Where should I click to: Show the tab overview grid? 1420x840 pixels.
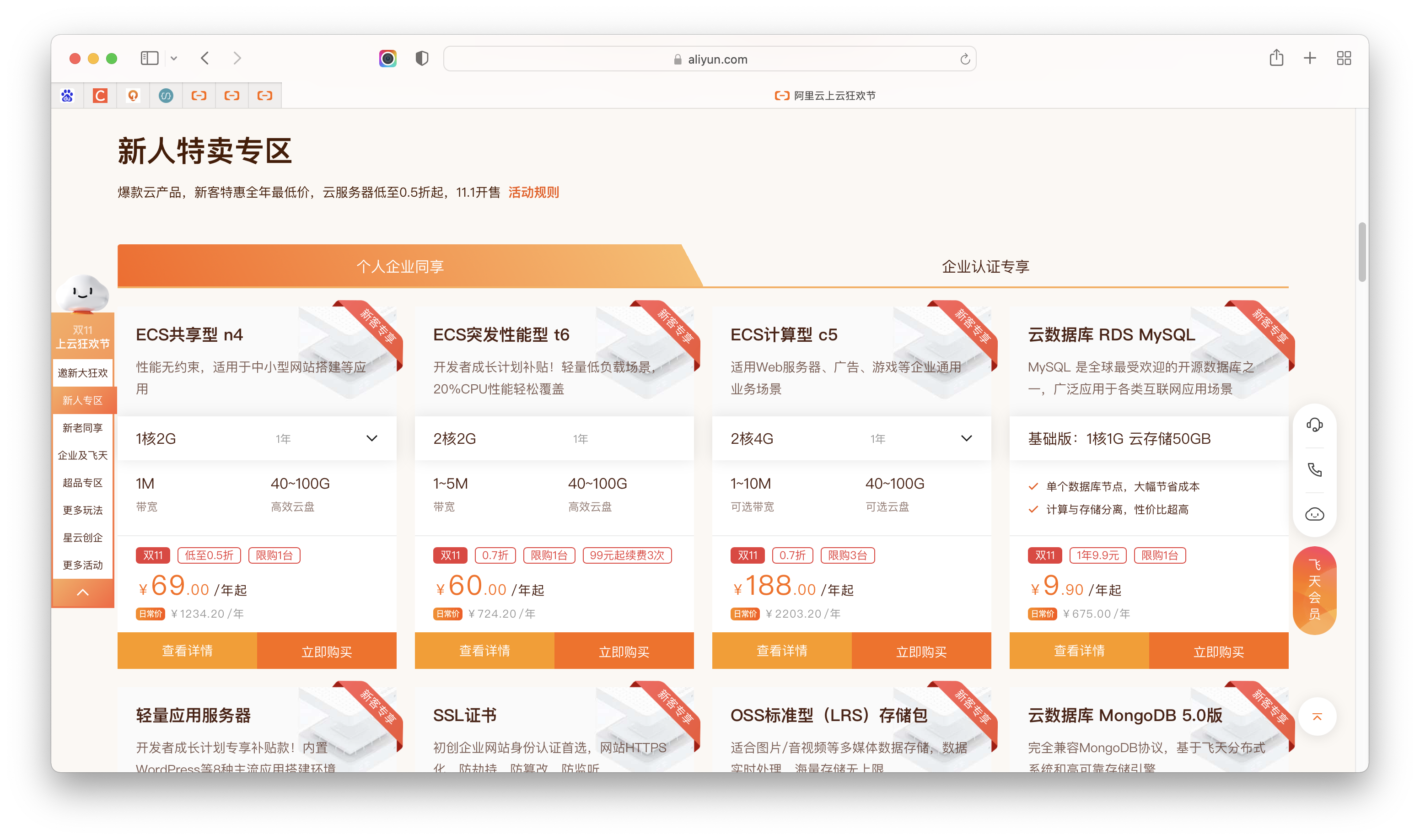(x=1344, y=58)
